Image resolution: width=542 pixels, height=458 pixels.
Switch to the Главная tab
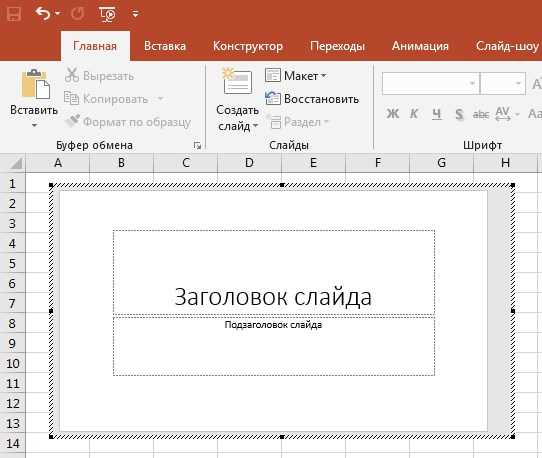[95, 46]
